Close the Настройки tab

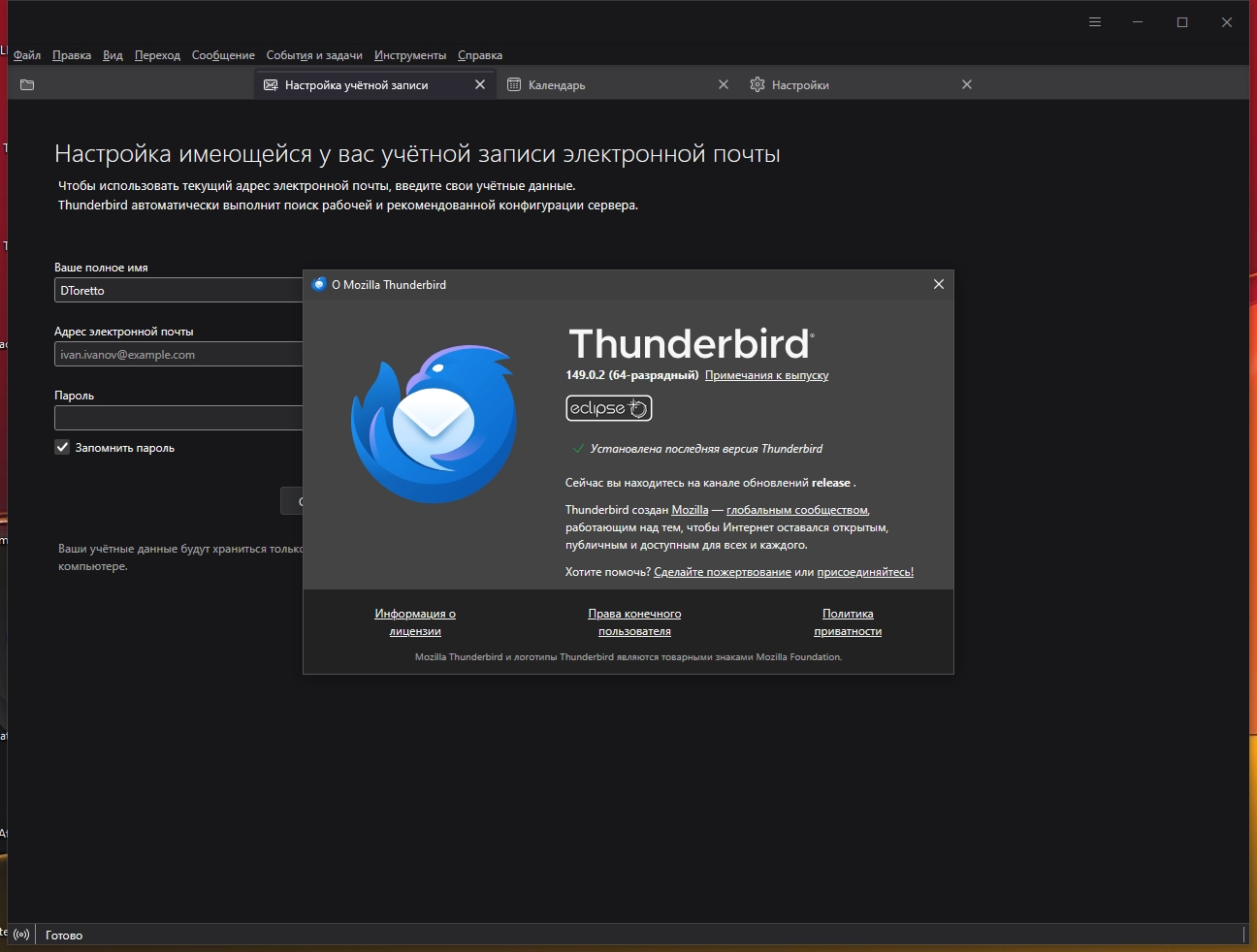[x=967, y=85]
